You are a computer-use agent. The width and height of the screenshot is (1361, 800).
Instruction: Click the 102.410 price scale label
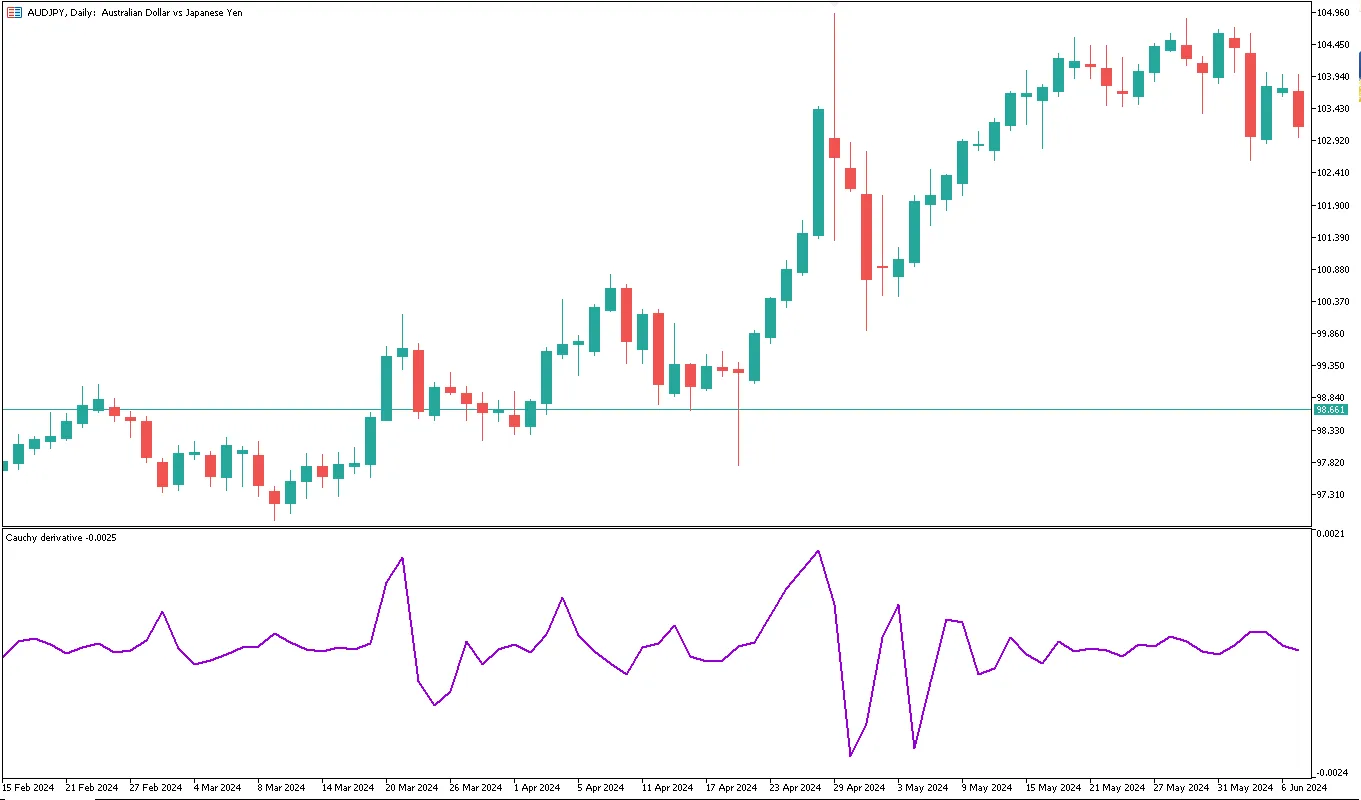pyautogui.click(x=1334, y=173)
